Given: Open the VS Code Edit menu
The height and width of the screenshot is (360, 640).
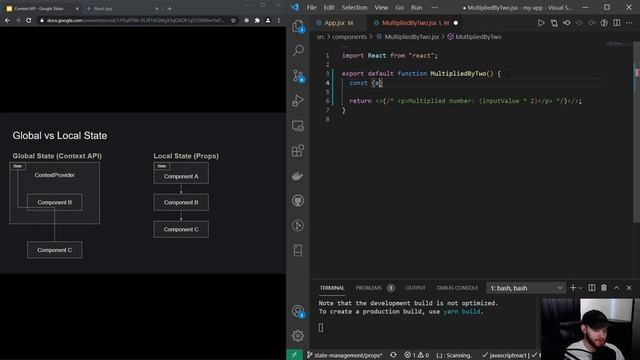Looking at the screenshot, I should click(329, 7).
